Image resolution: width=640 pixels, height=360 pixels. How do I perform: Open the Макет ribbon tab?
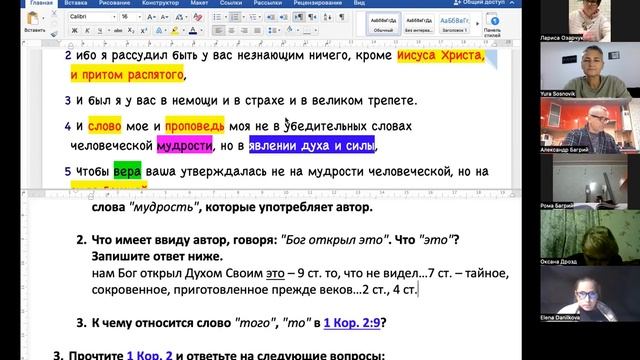(x=199, y=3)
